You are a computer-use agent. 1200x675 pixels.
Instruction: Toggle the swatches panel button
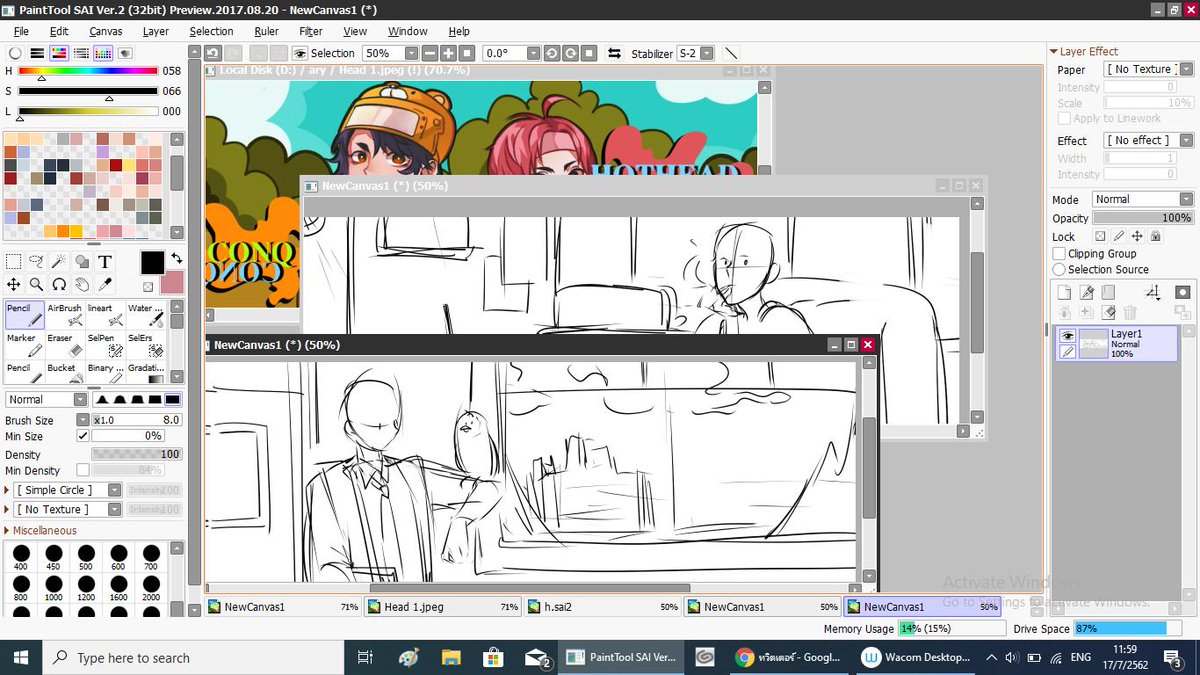click(102, 53)
